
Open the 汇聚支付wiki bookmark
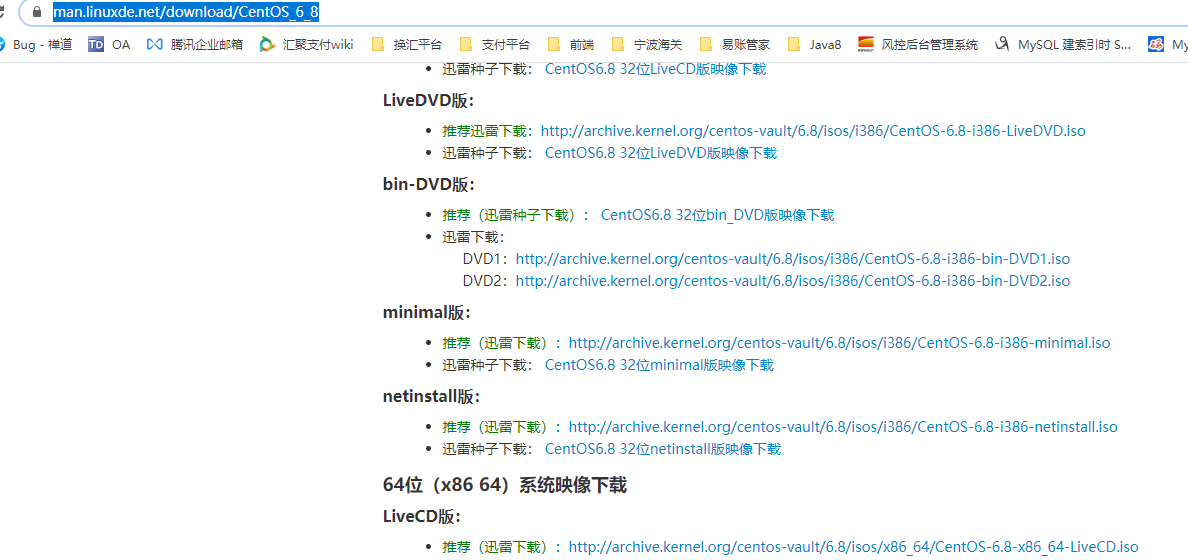306,45
